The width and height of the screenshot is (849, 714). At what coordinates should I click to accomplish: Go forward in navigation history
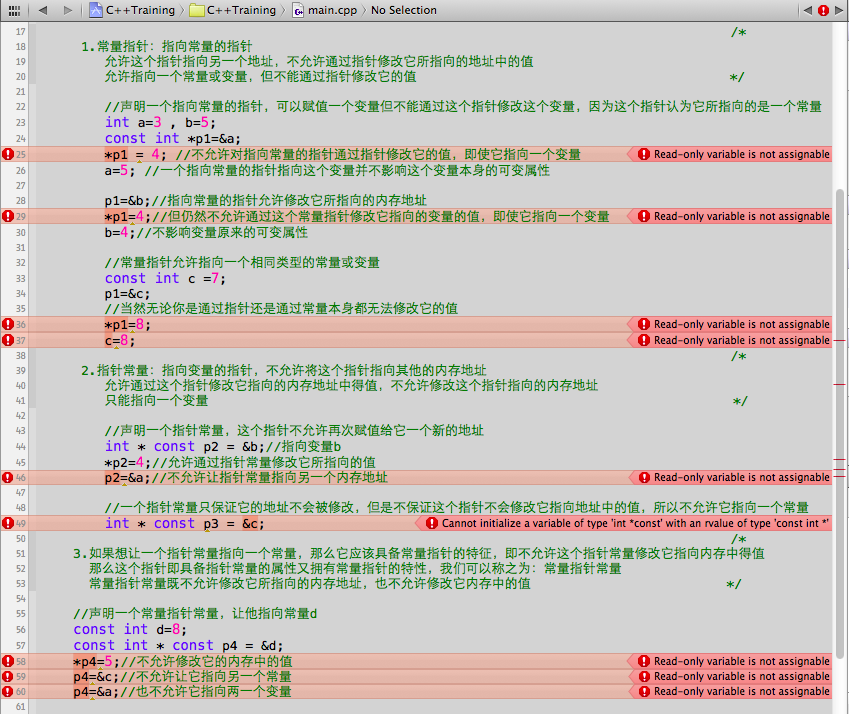tap(68, 10)
